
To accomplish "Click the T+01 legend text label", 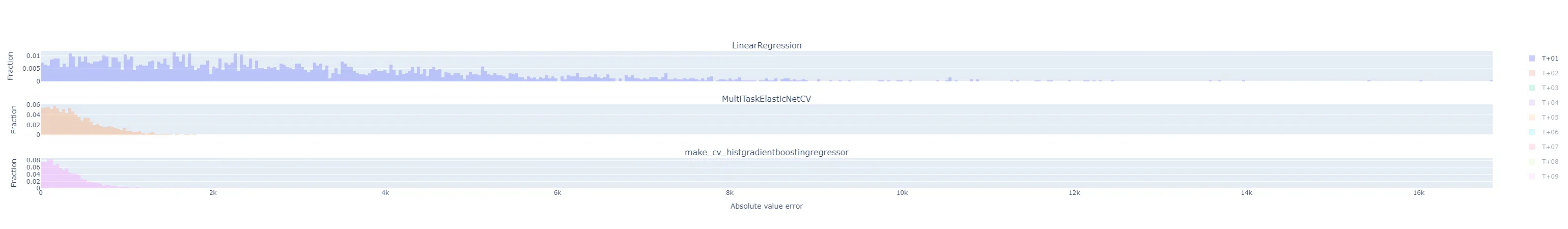I will click(x=1550, y=59).
